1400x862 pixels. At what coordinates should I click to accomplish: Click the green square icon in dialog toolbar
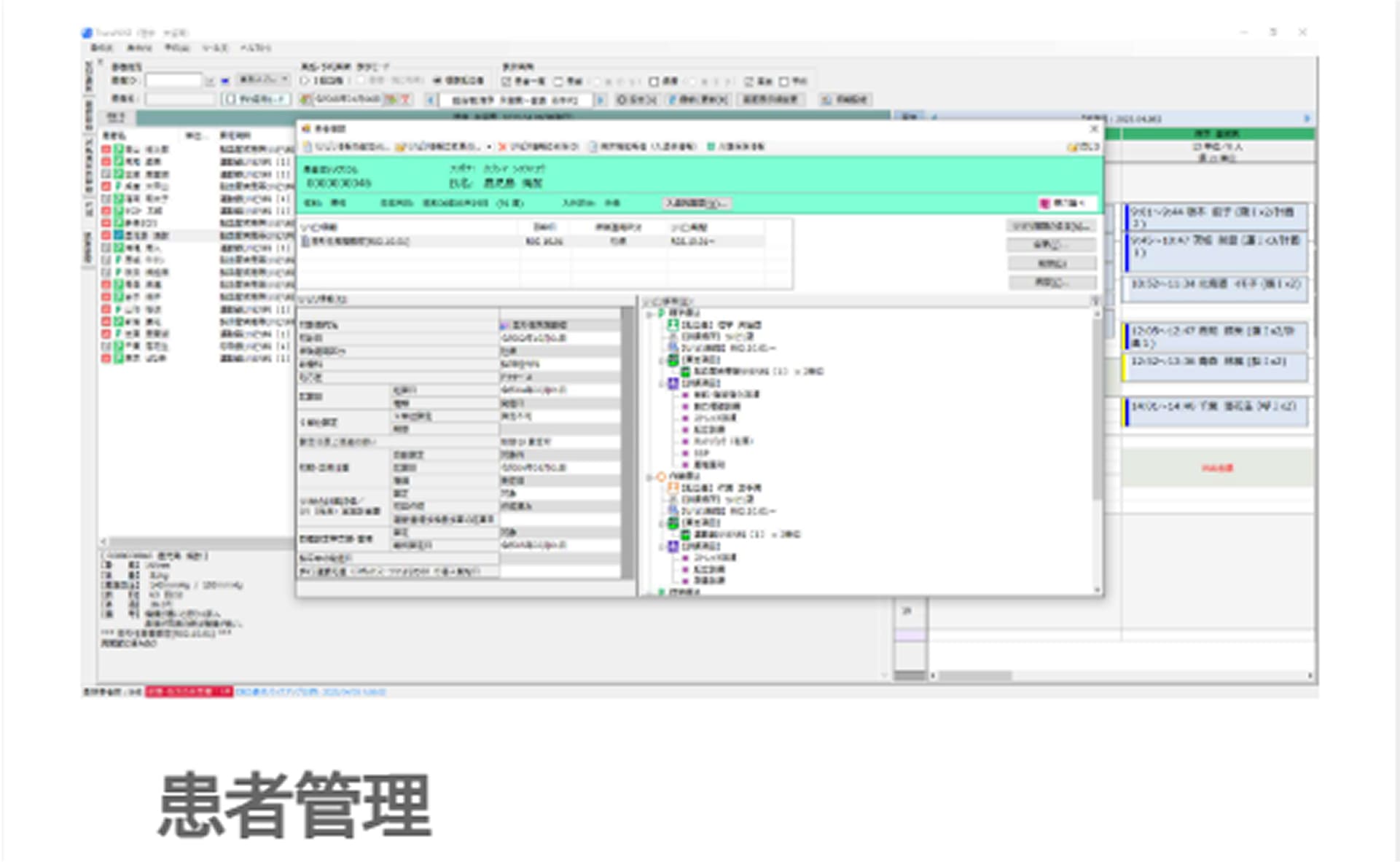point(711,146)
